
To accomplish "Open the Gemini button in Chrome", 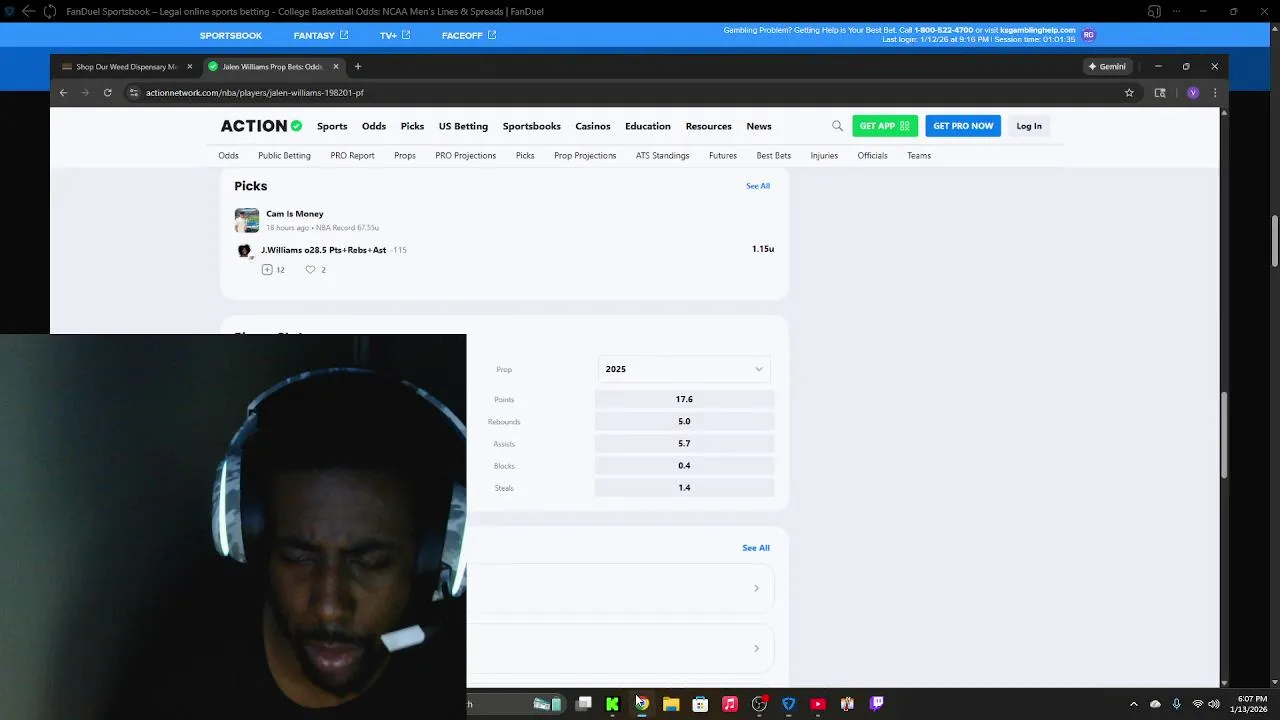I will [x=1107, y=67].
